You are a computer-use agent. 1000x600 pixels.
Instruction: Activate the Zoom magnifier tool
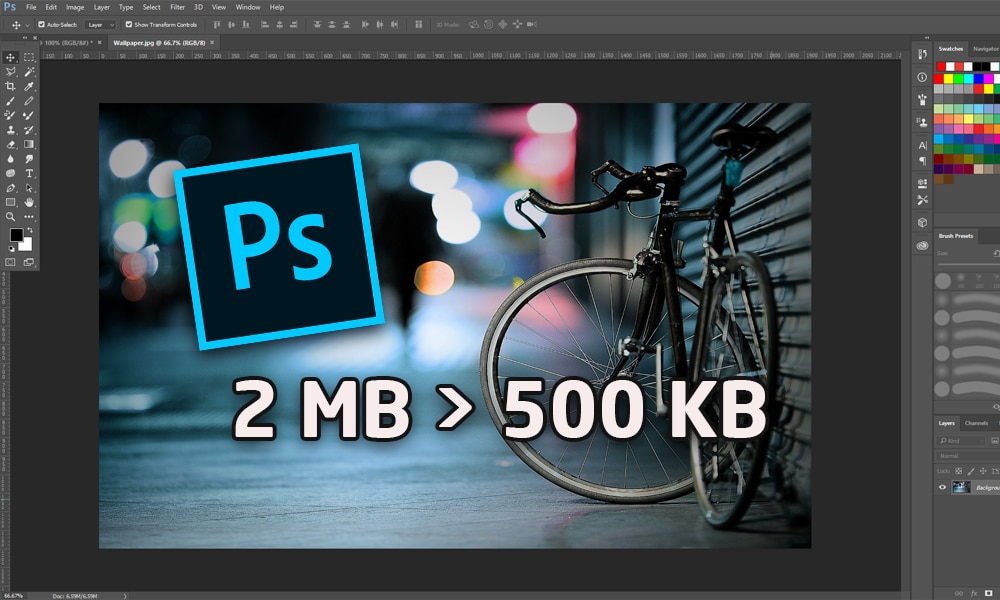tap(10, 217)
